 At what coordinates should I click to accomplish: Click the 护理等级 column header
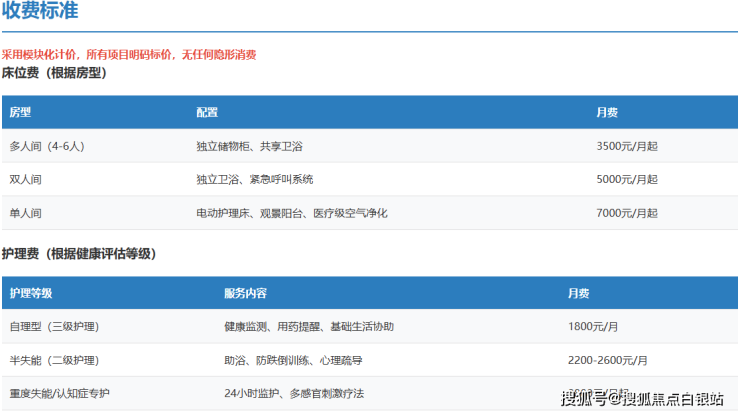coord(31,293)
